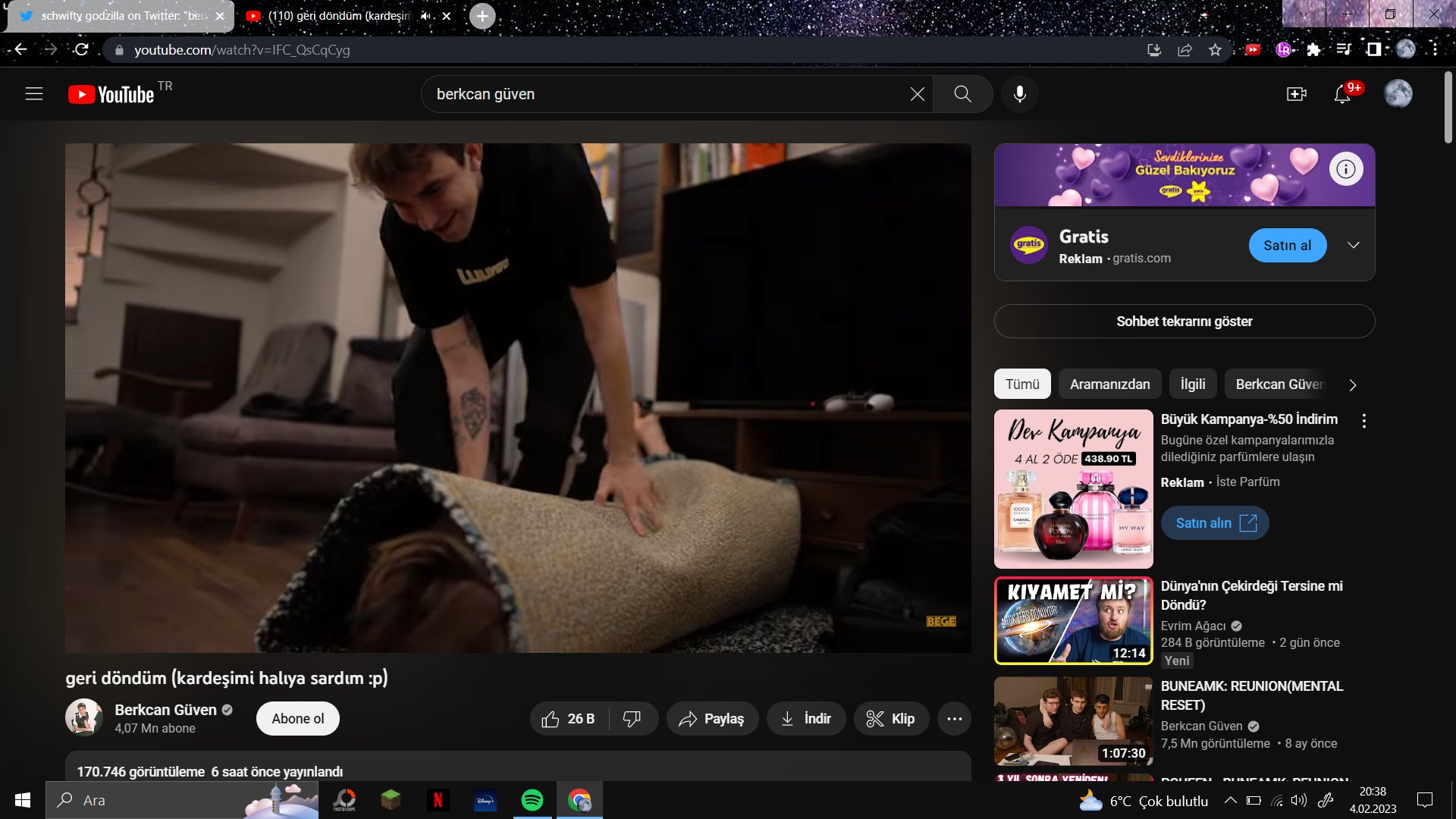Click the search magnifier button
The image size is (1456, 819).
click(962, 94)
